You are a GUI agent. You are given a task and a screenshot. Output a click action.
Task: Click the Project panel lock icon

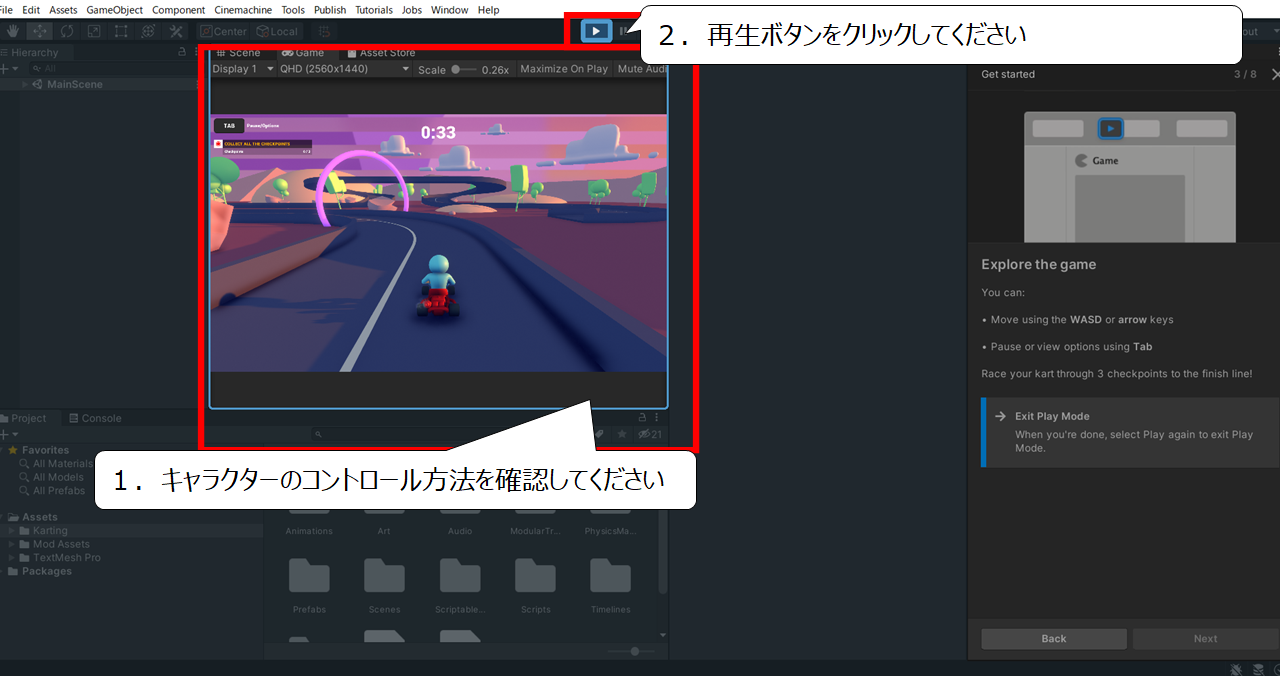tap(643, 417)
